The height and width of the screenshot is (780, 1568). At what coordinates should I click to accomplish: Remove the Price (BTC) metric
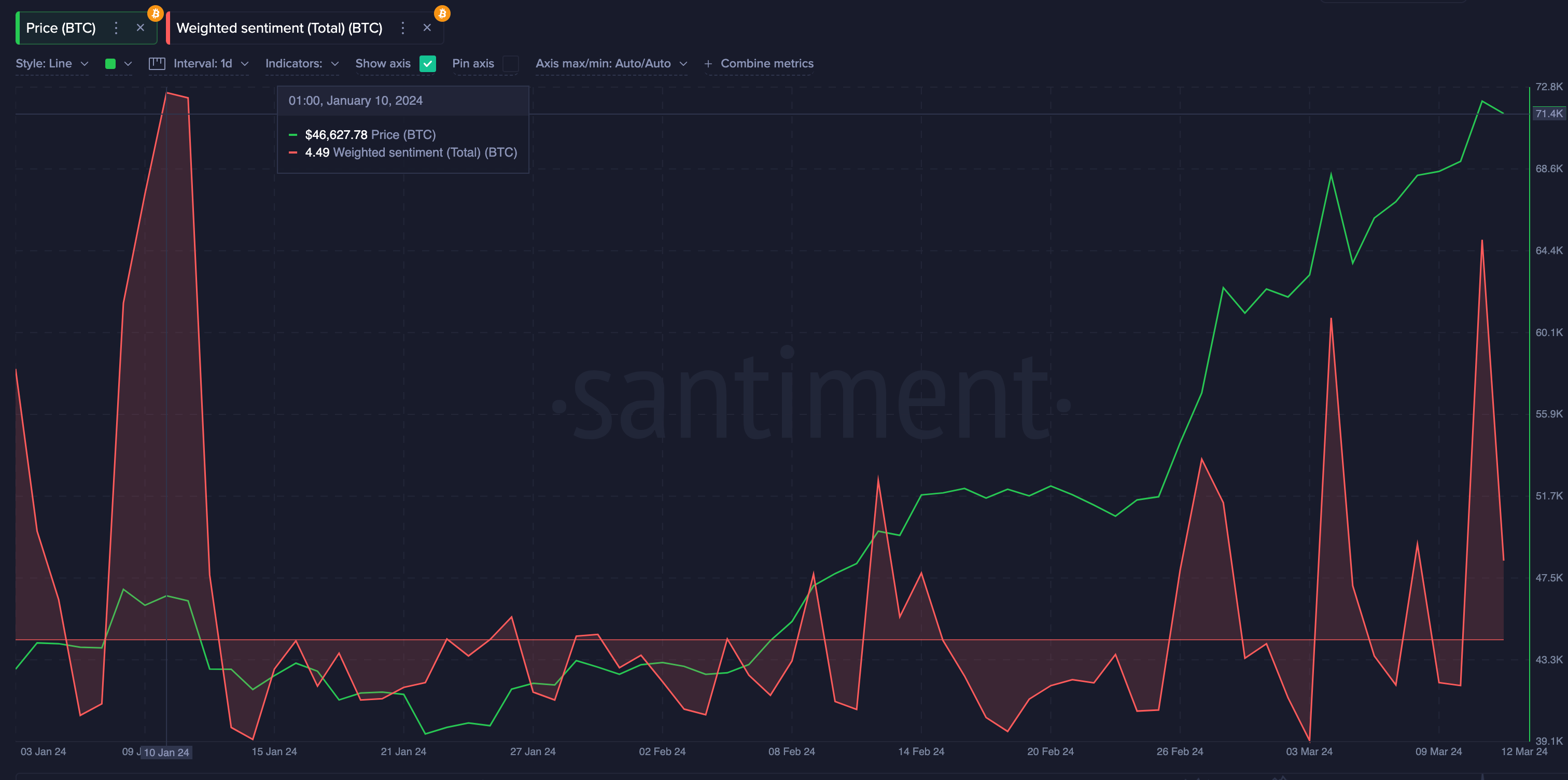click(x=141, y=27)
